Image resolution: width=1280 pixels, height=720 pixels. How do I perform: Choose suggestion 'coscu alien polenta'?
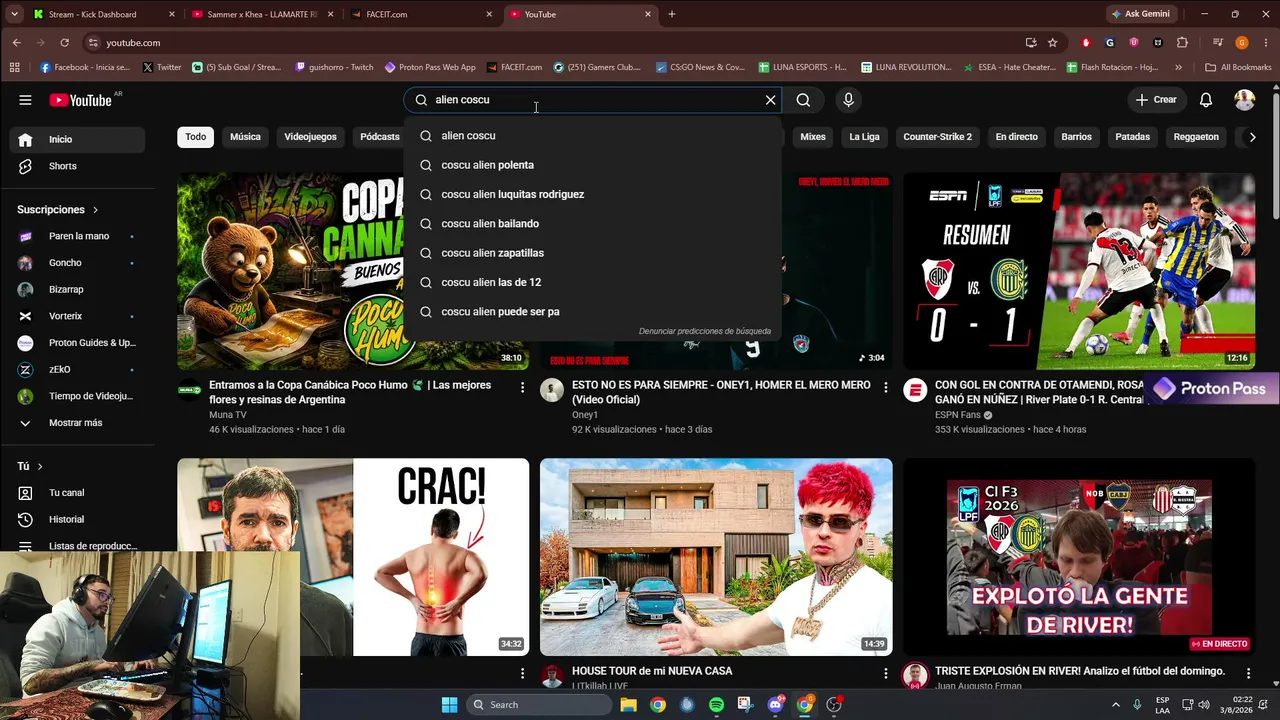click(x=593, y=165)
